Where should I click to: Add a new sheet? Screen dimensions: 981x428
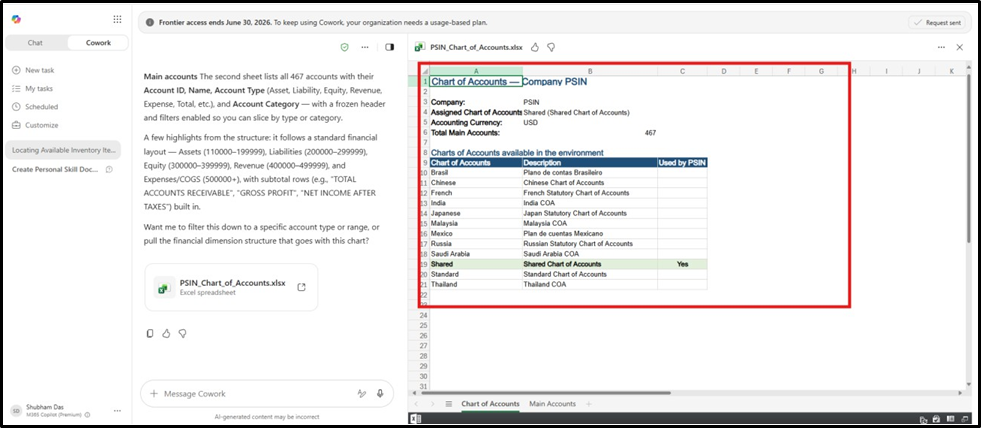tap(588, 404)
